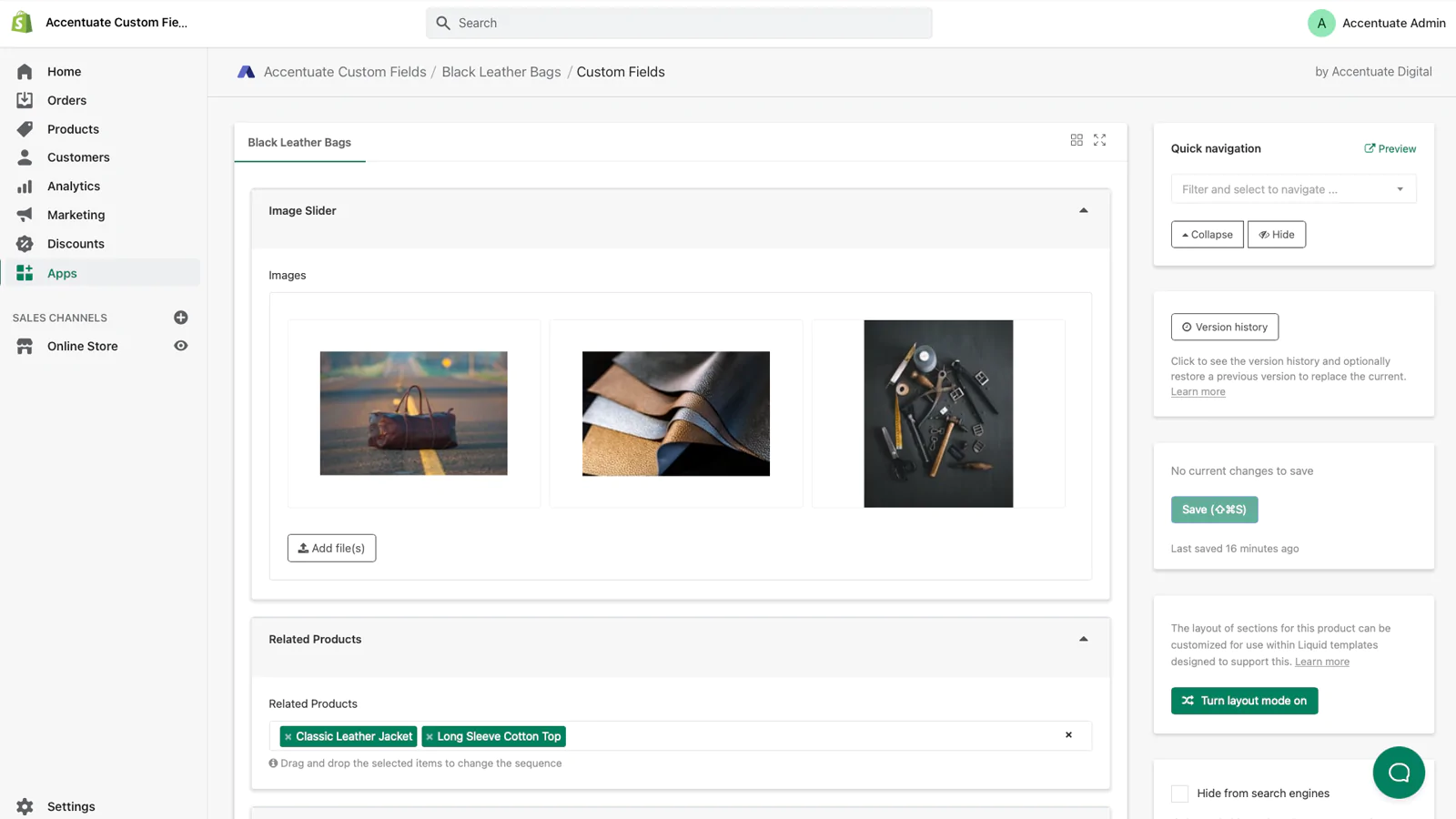Click the Home icon in sidebar
This screenshot has height=819, width=1456.
coord(25,72)
